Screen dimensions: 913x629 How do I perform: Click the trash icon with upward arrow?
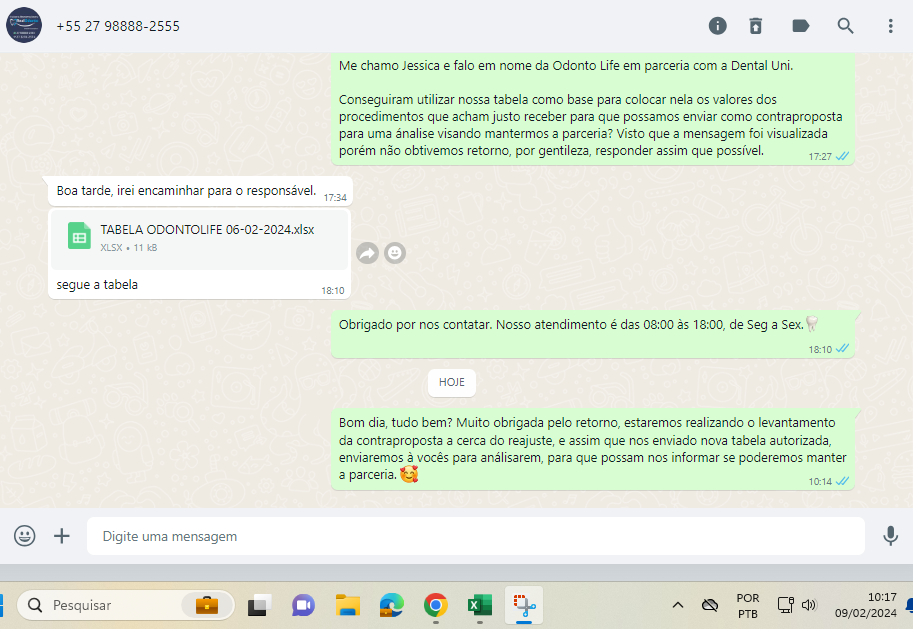(756, 26)
